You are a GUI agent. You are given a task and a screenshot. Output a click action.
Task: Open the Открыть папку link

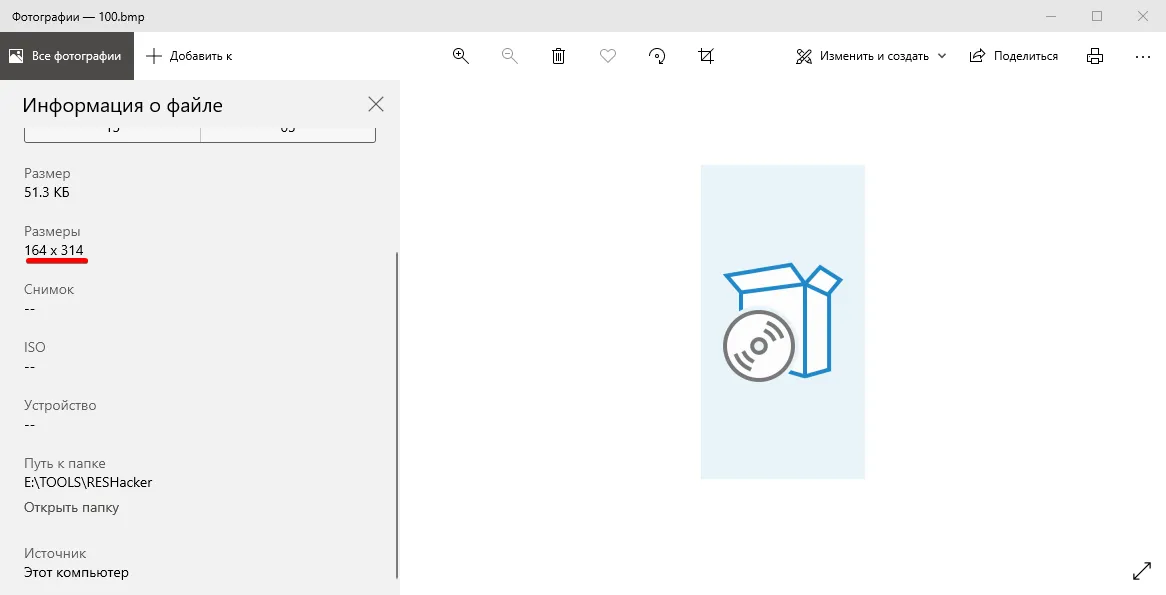coord(71,507)
